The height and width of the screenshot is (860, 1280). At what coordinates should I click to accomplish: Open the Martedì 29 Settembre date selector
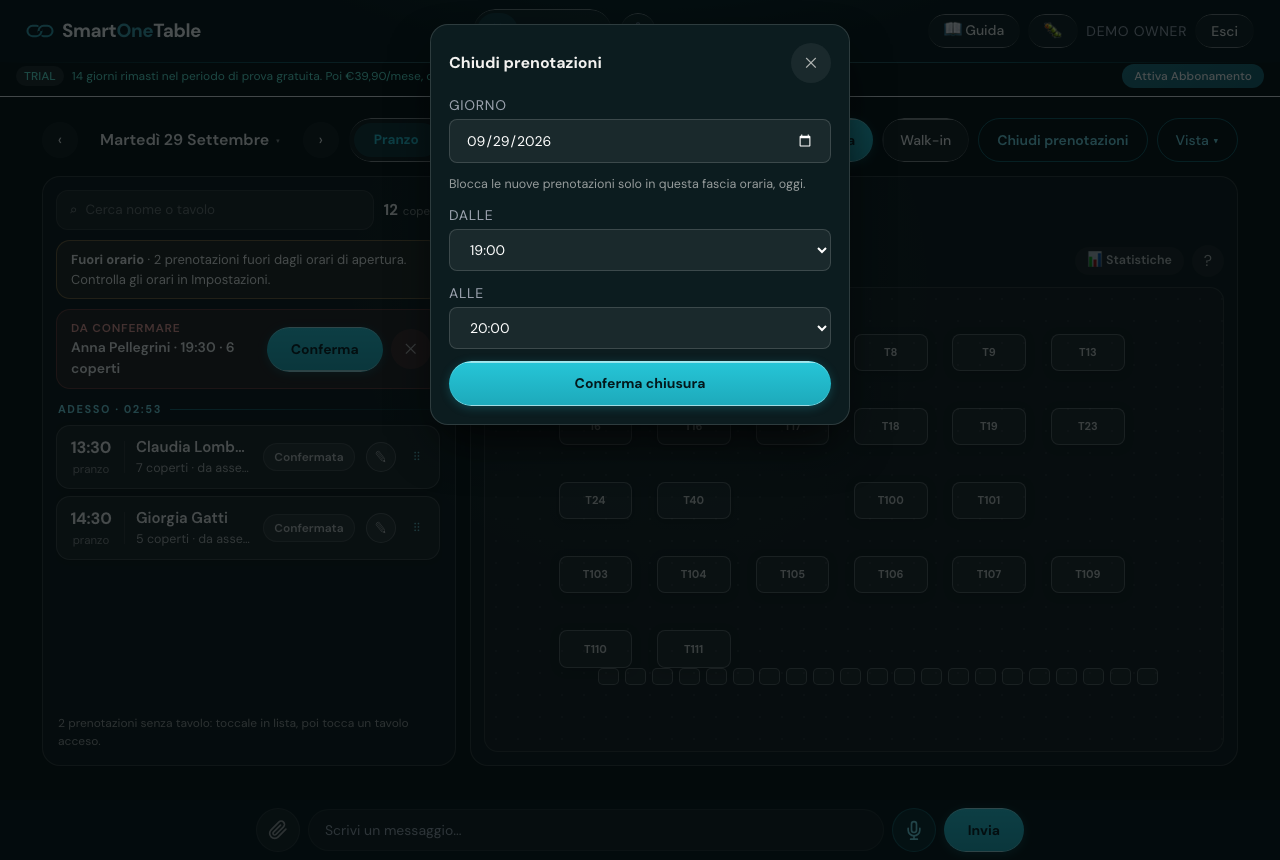(x=190, y=140)
